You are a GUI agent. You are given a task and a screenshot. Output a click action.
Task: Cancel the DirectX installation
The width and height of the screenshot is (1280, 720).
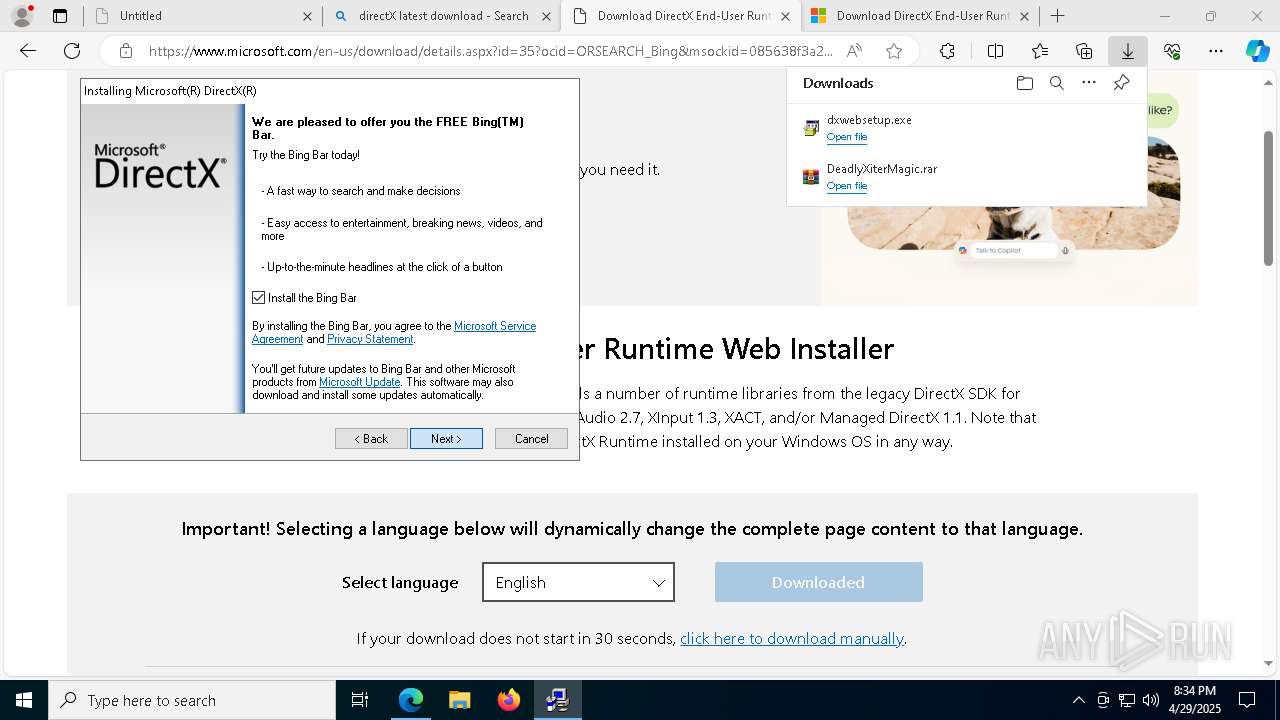click(x=531, y=439)
